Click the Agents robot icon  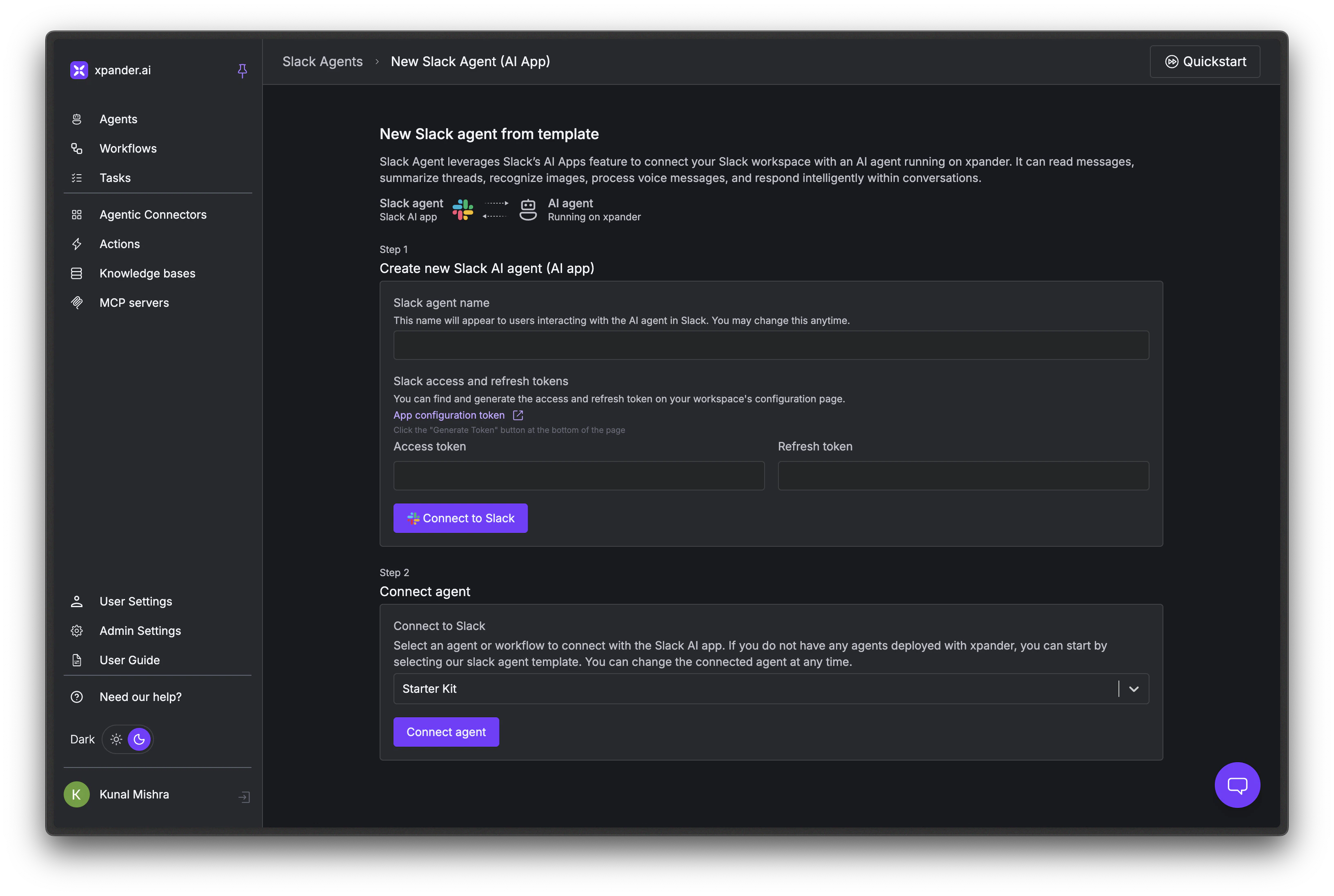coord(77,119)
